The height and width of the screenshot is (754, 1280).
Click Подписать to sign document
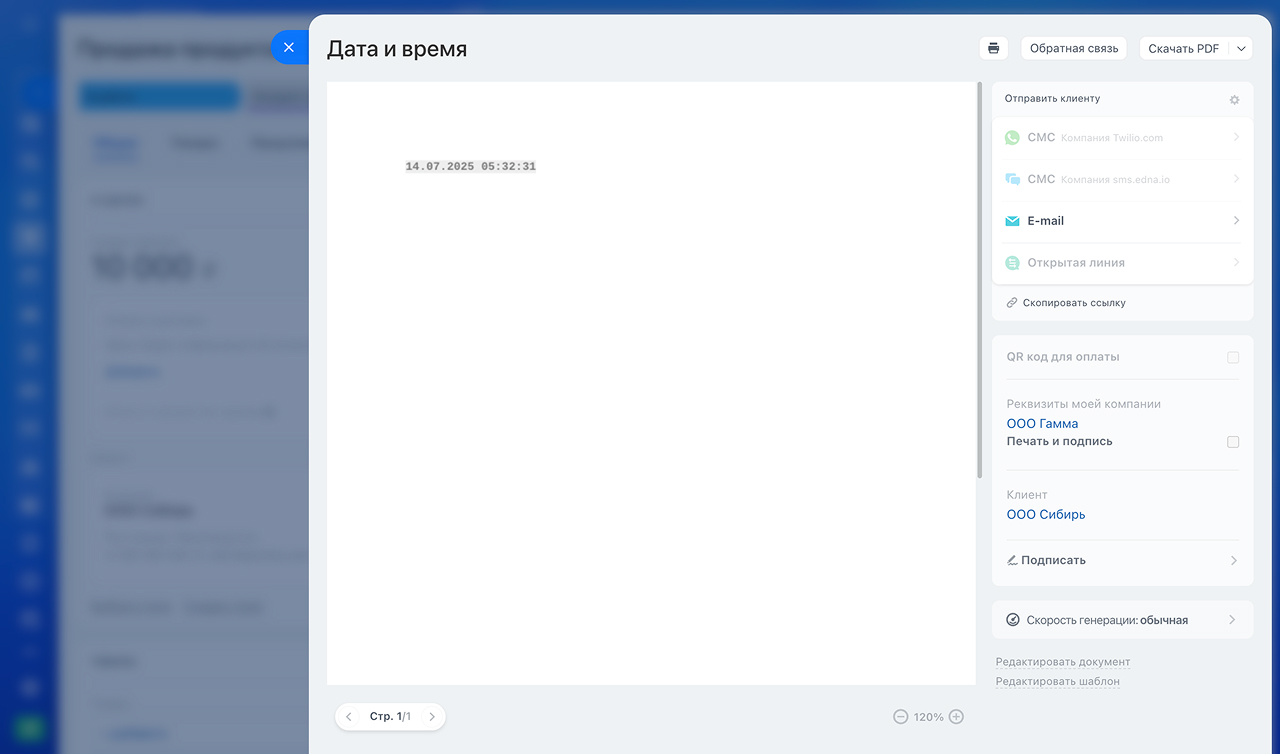[1053, 561]
